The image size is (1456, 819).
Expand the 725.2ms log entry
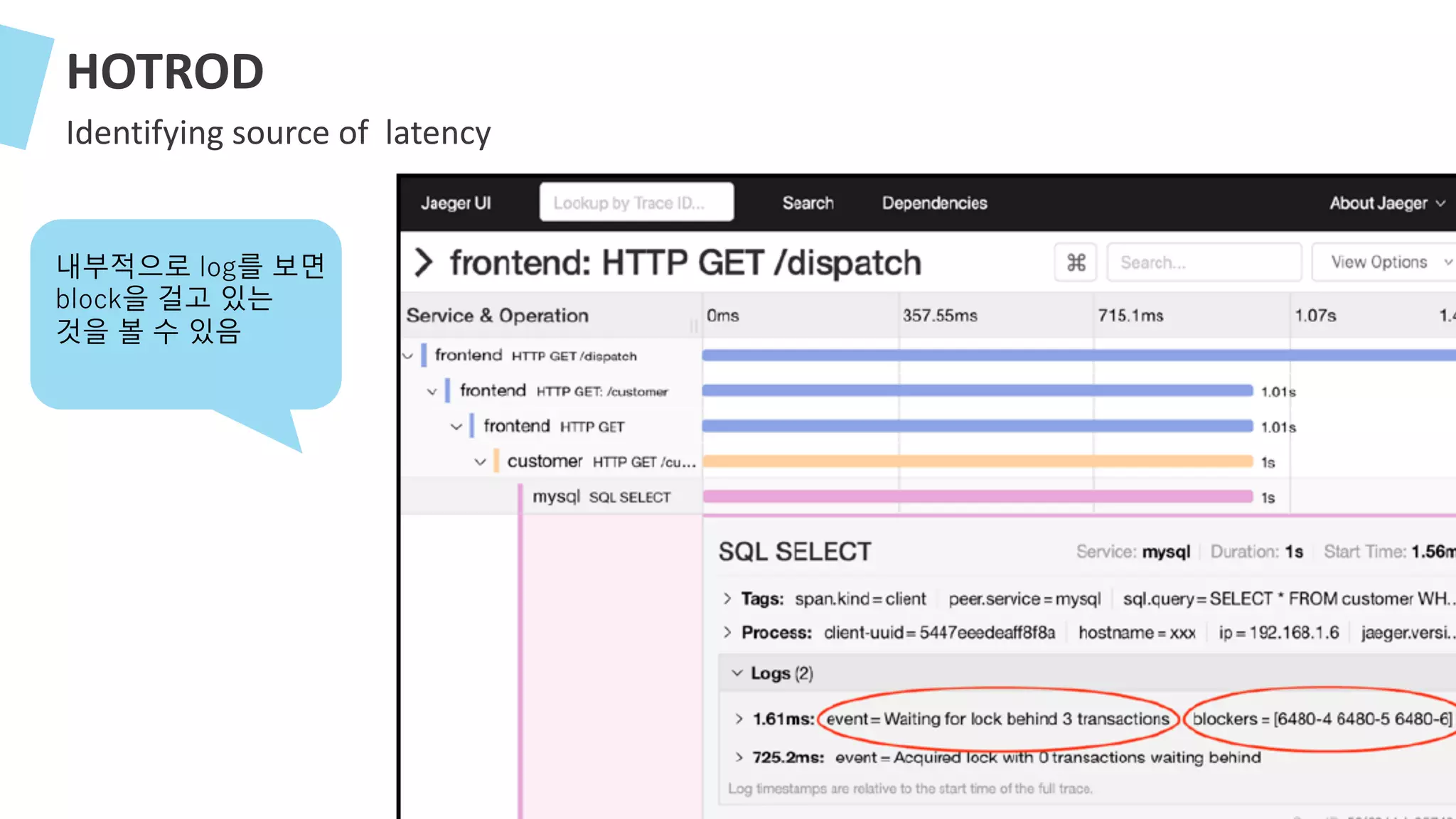[x=739, y=757]
